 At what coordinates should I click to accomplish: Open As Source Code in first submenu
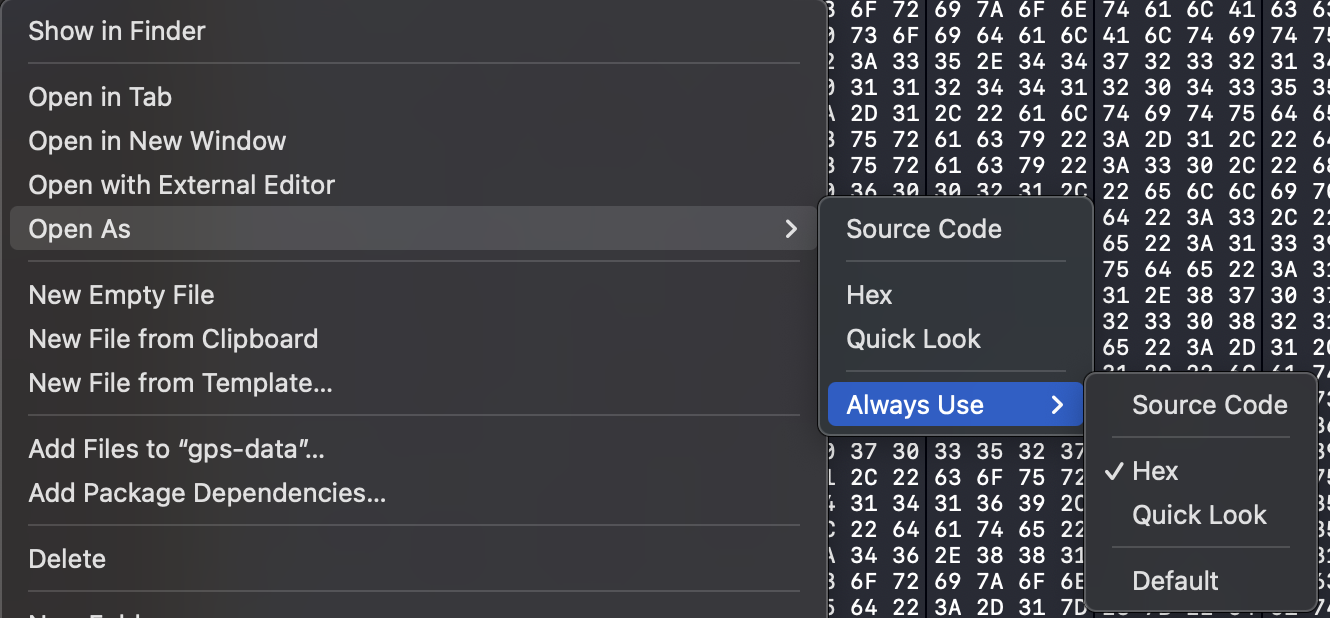pyautogui.click(x=924, y=229)
